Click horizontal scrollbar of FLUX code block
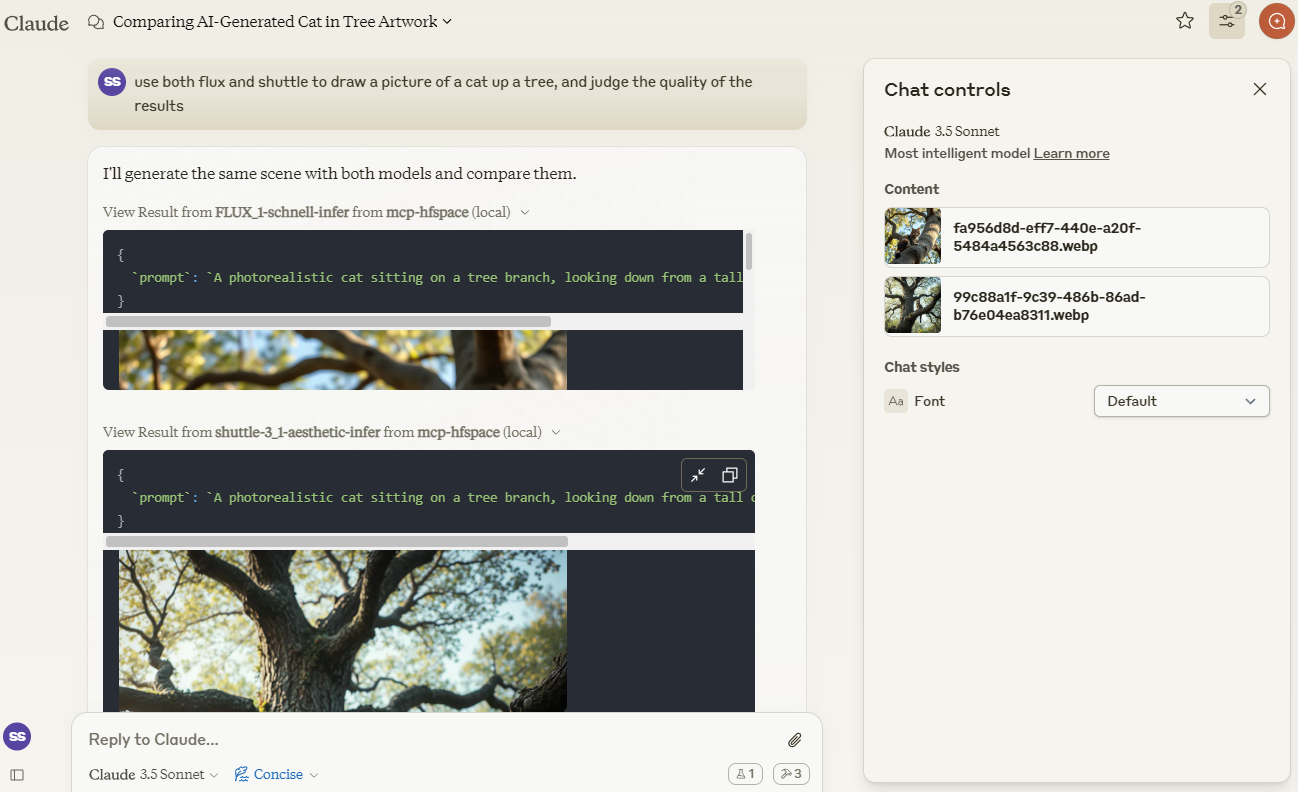 (x=328, y=322)
